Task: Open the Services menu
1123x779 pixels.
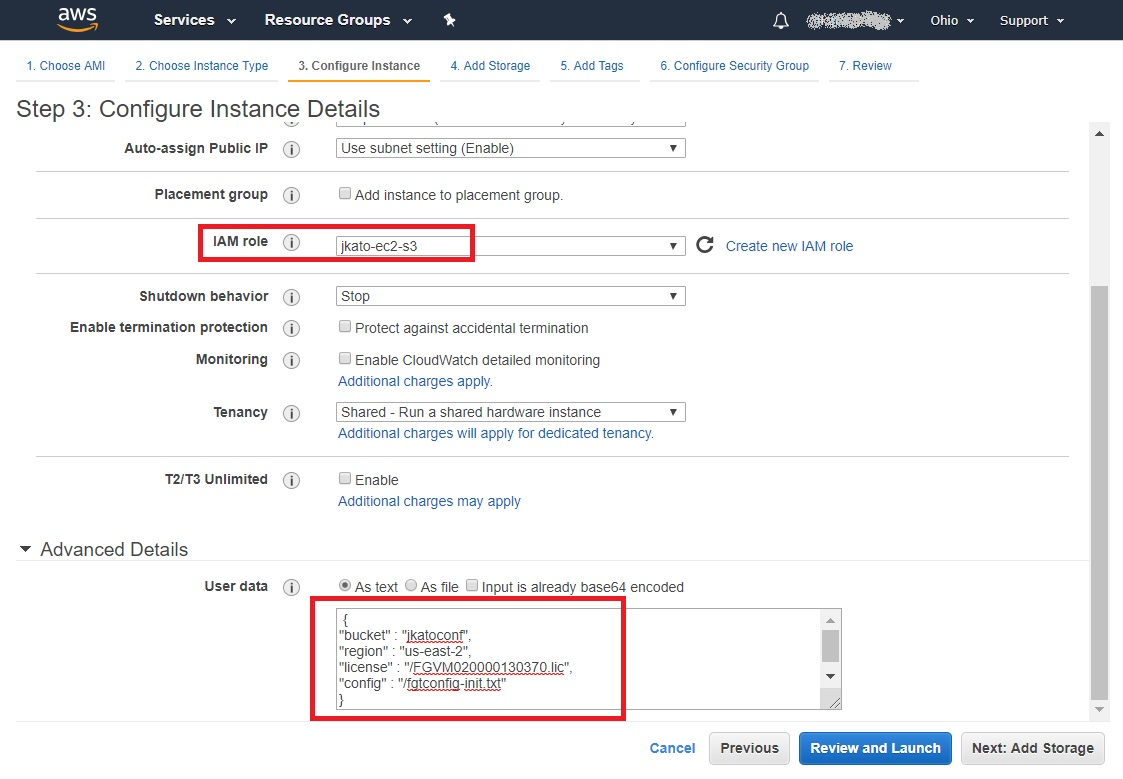Action: click(194, 20)
